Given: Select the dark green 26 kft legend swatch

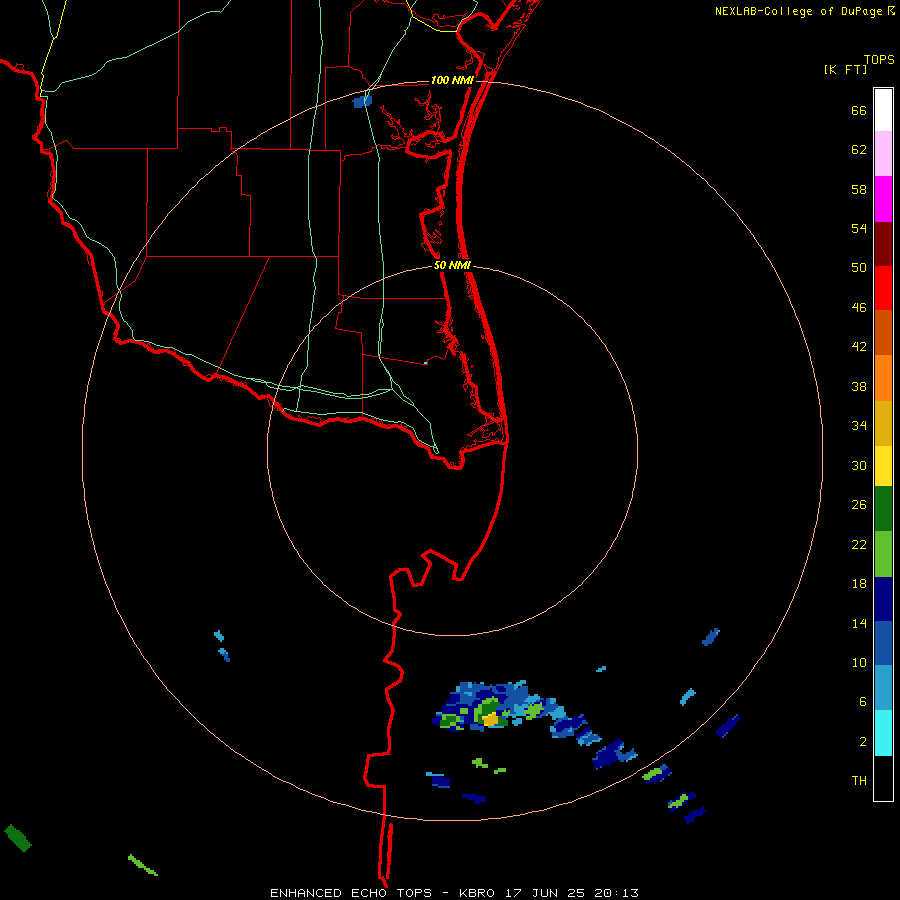Looking at the screenshot, I should click(883, 509).
